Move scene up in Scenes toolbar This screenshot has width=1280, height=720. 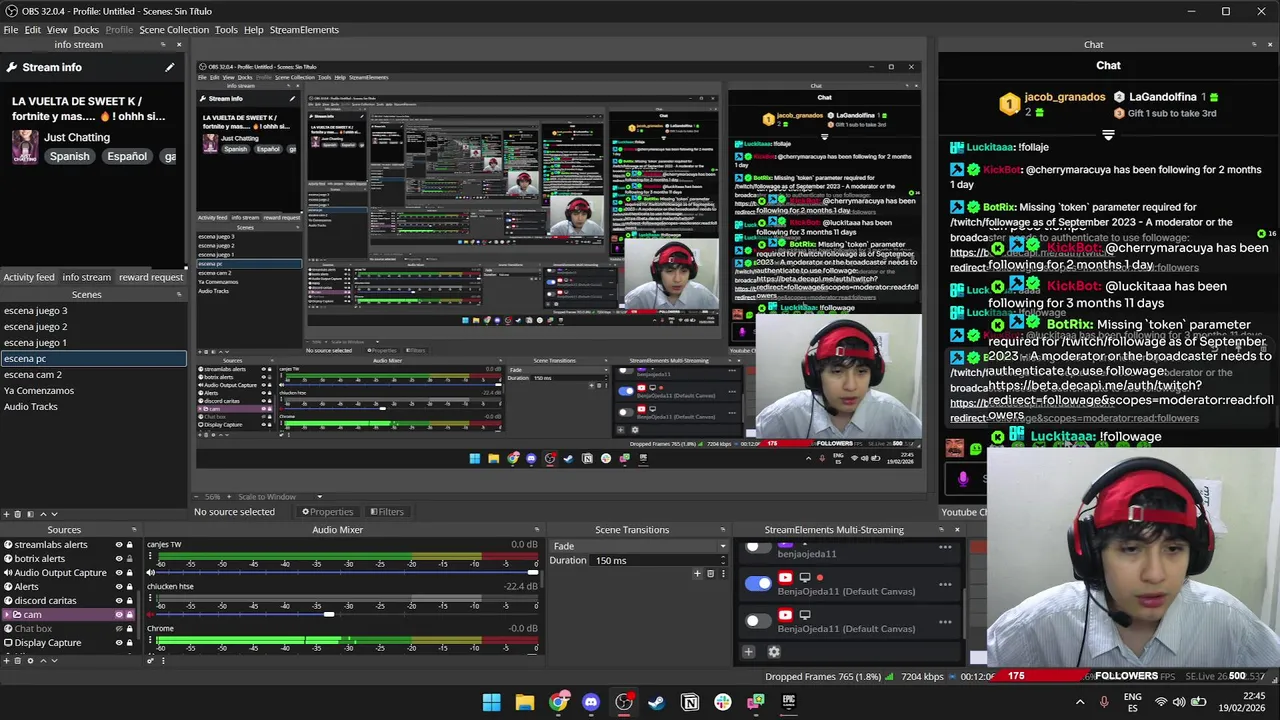coord(42,514)
